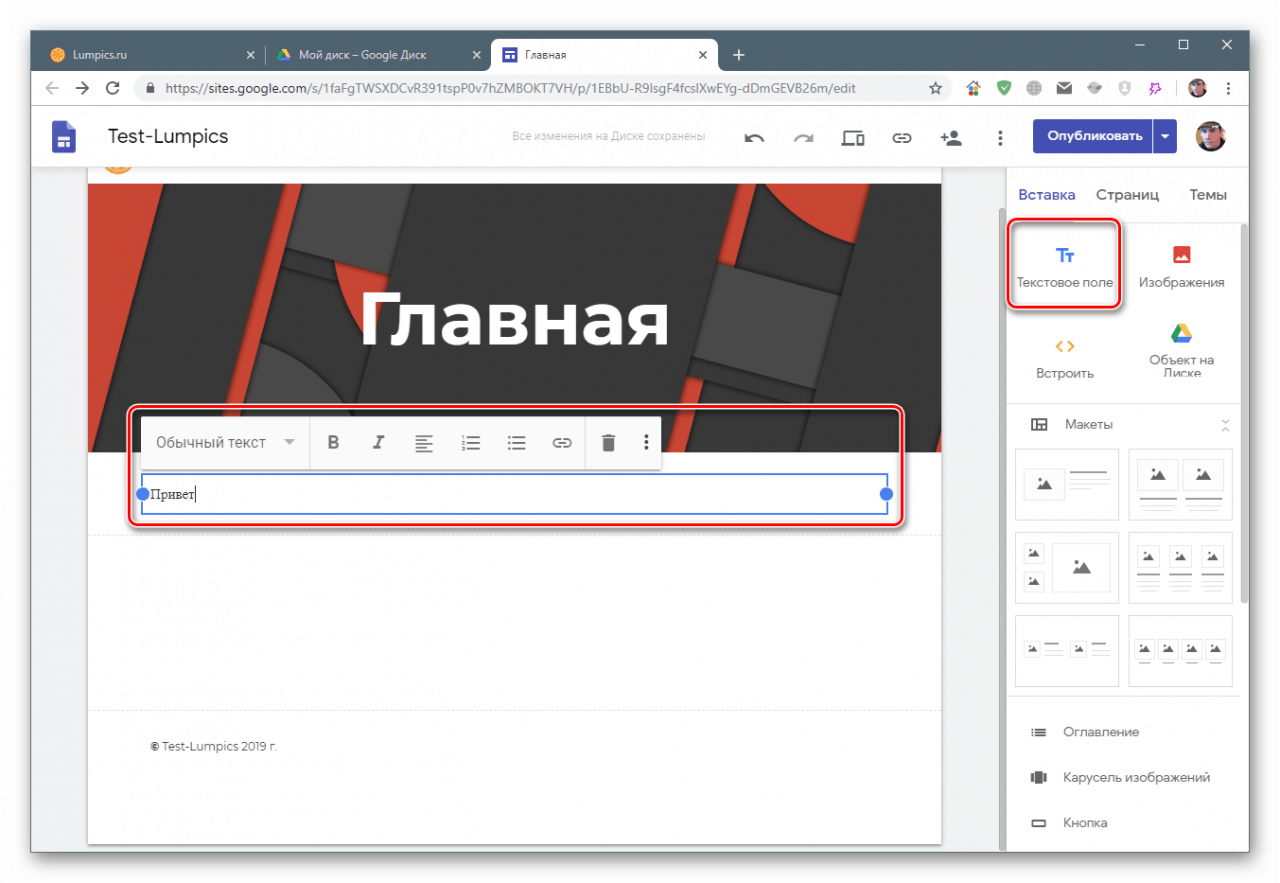Copy the published site link

[x=902, y=138]
